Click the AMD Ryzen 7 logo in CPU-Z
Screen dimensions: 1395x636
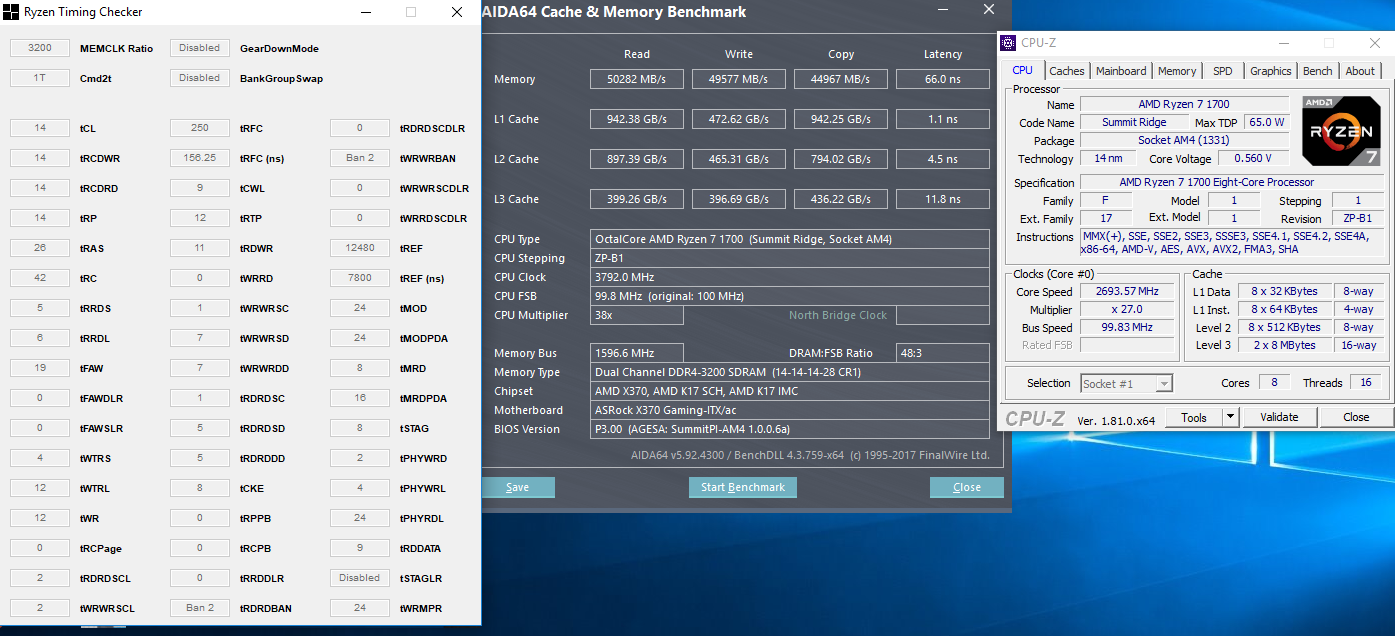pyautogui.click(x=1343, y=130)
